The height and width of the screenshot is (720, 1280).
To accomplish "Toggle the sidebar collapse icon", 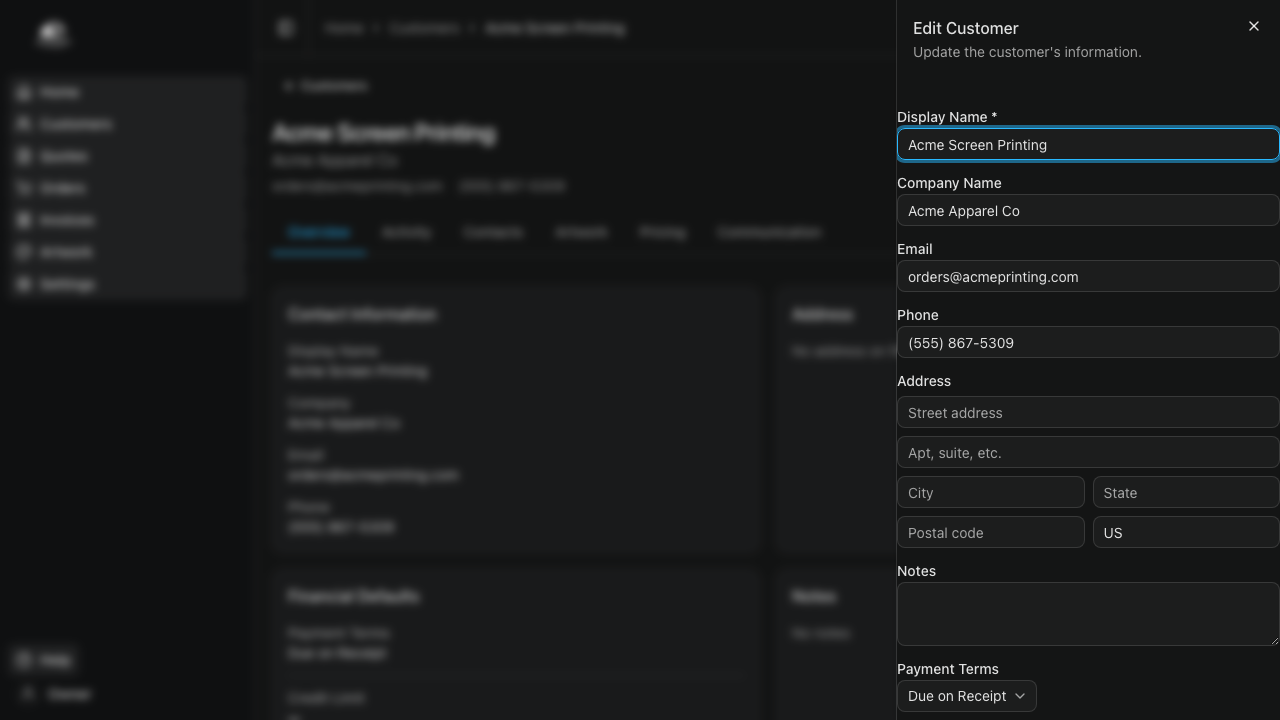I will [x=286, y=28].
